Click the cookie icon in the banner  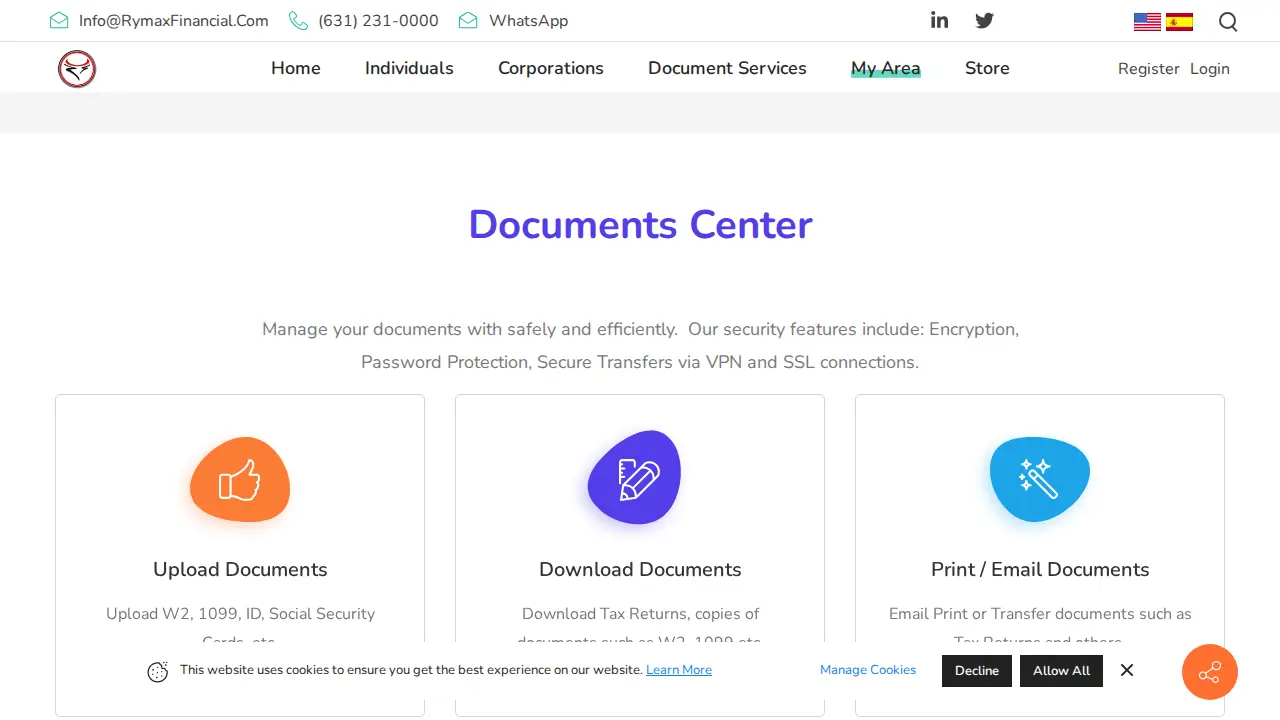pos(158,672)
